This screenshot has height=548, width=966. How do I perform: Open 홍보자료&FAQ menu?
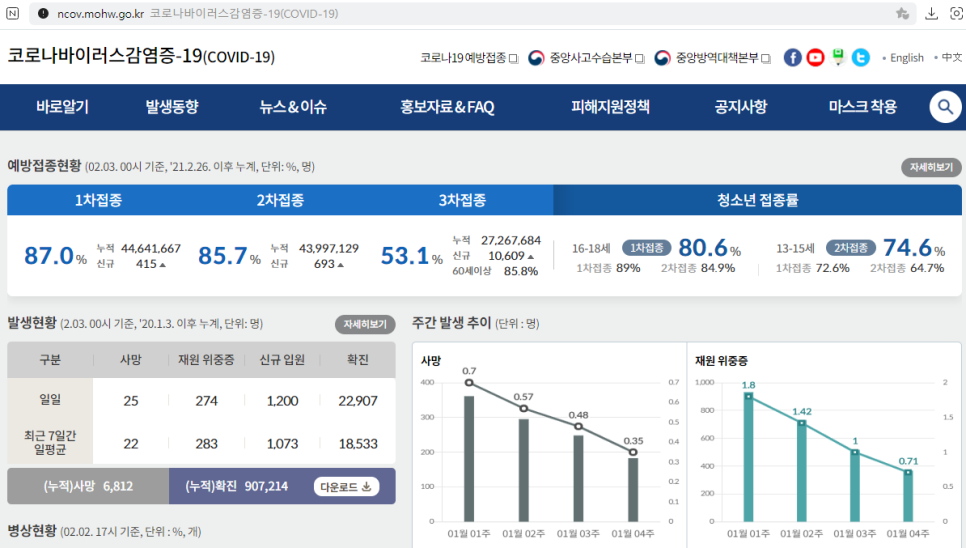click(x=447, y=107)
